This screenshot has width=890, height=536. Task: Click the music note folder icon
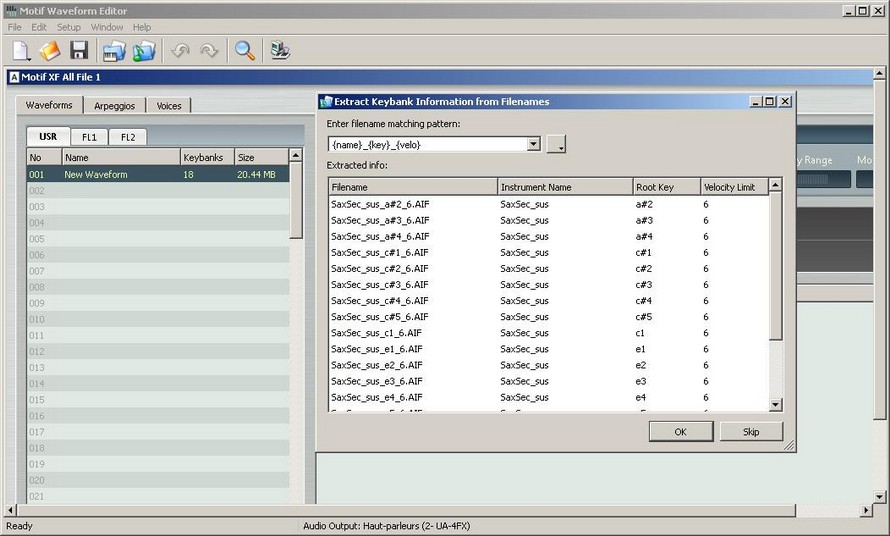coord(144,51)
